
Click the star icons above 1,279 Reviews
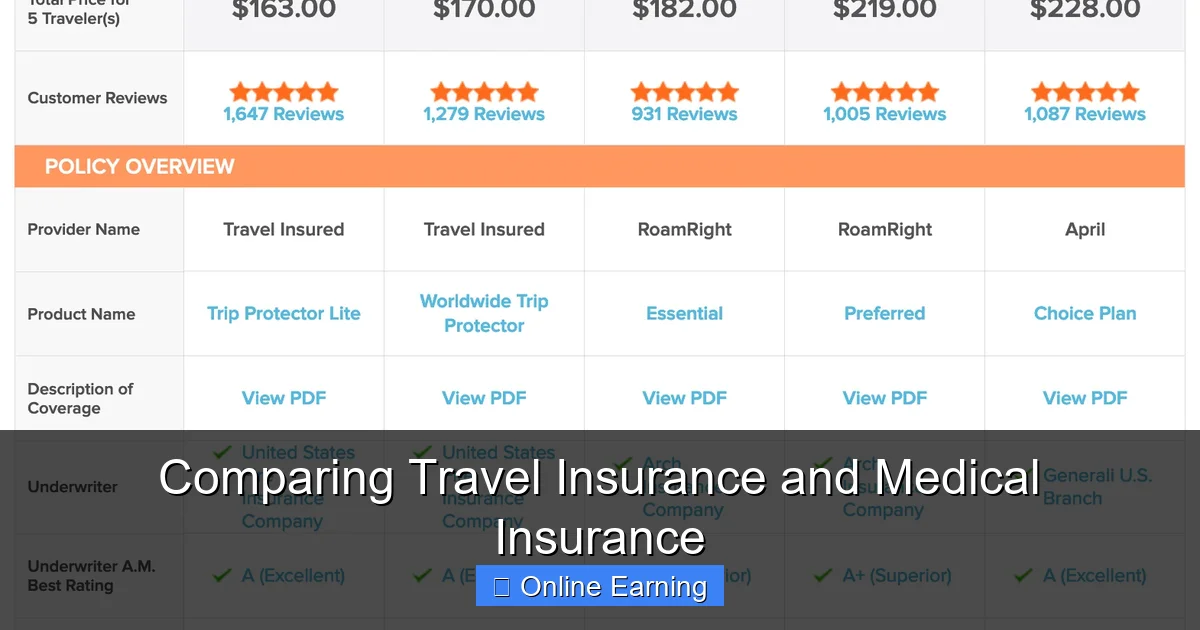coord(483,89)
